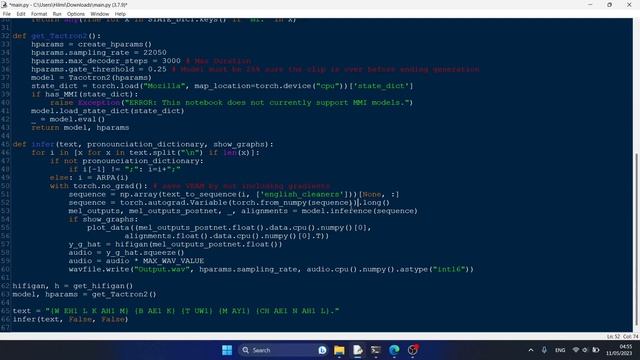Click the infer(text, False, False) call
This screenshot has height=360, width=640.
pyautogui.click(x=70, y=319)
